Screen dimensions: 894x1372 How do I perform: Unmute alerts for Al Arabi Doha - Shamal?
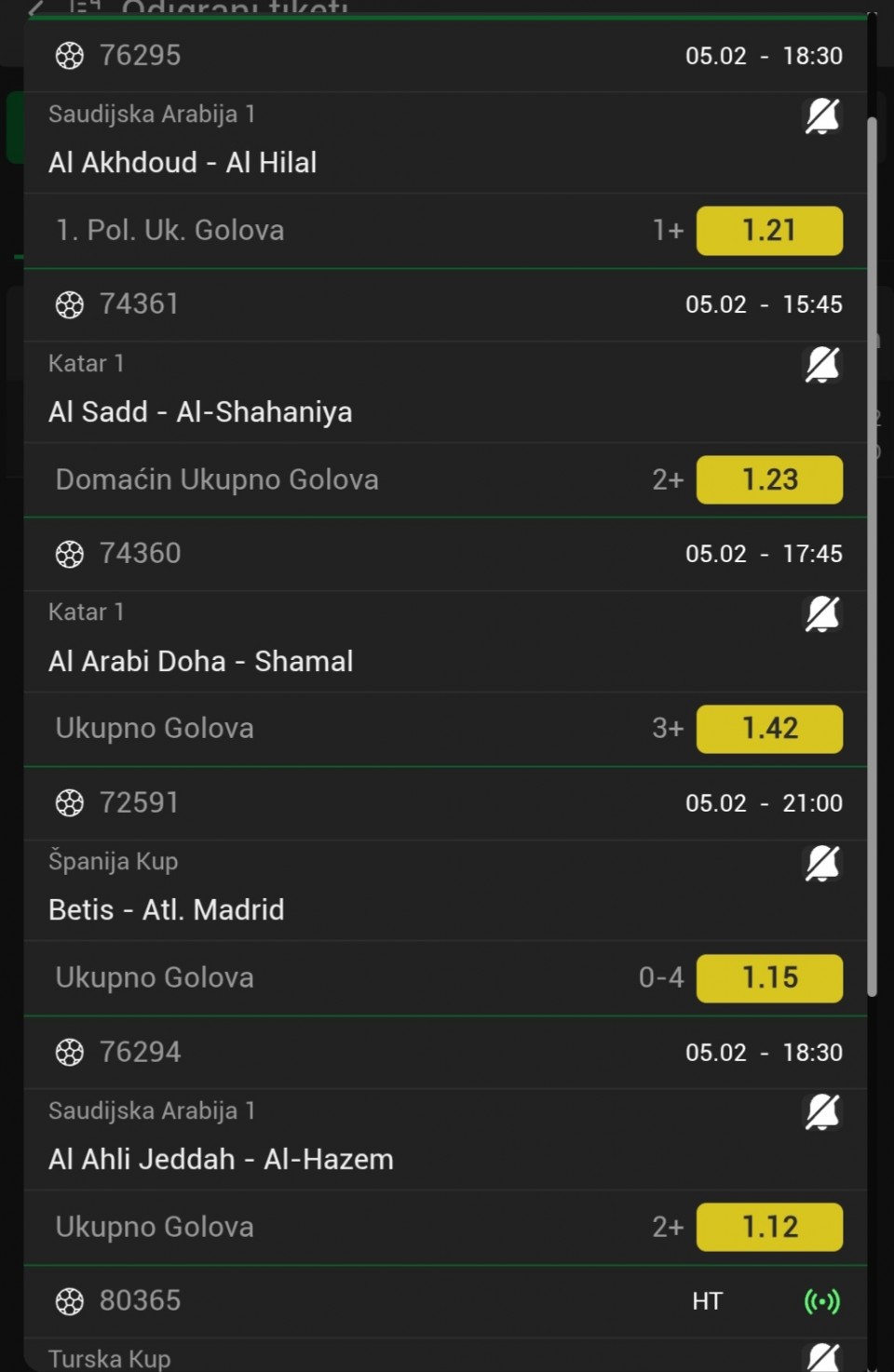click(x=821, y=614)
